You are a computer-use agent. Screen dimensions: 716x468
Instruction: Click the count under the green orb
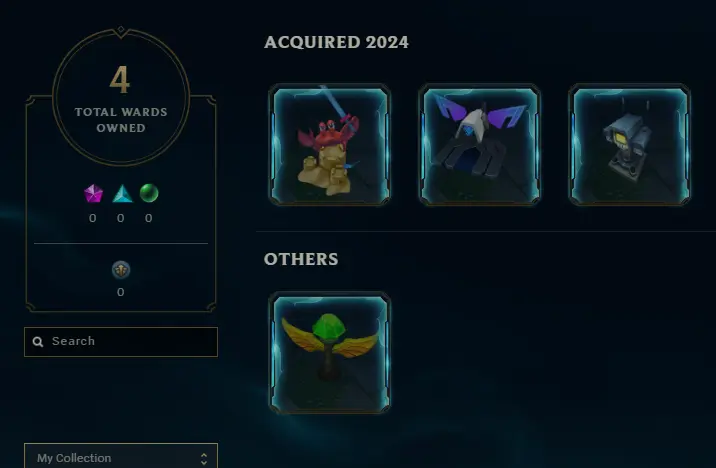[148, 218]
